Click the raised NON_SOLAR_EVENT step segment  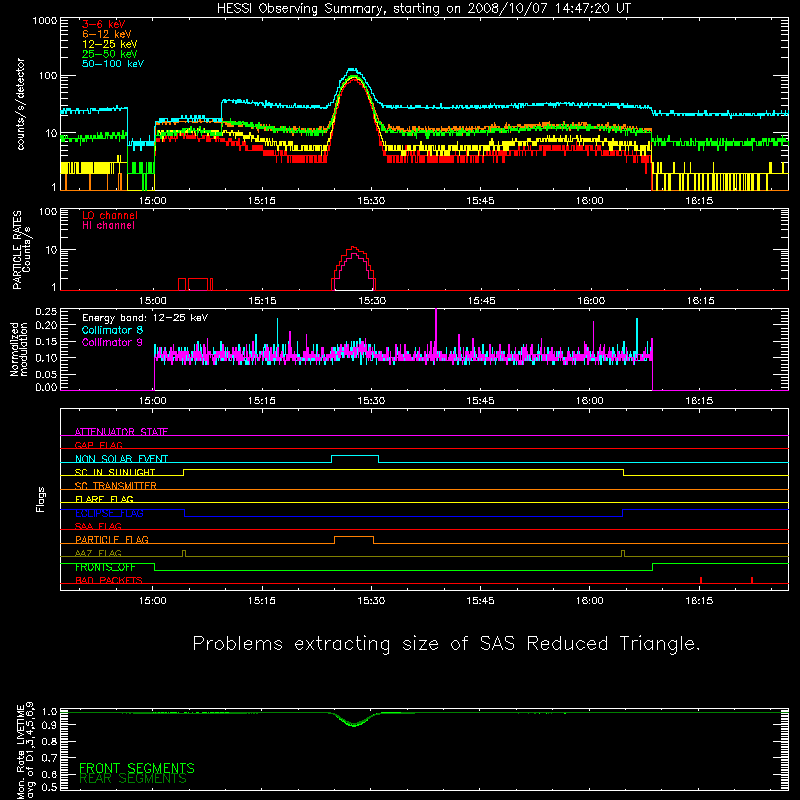(355, 456)
